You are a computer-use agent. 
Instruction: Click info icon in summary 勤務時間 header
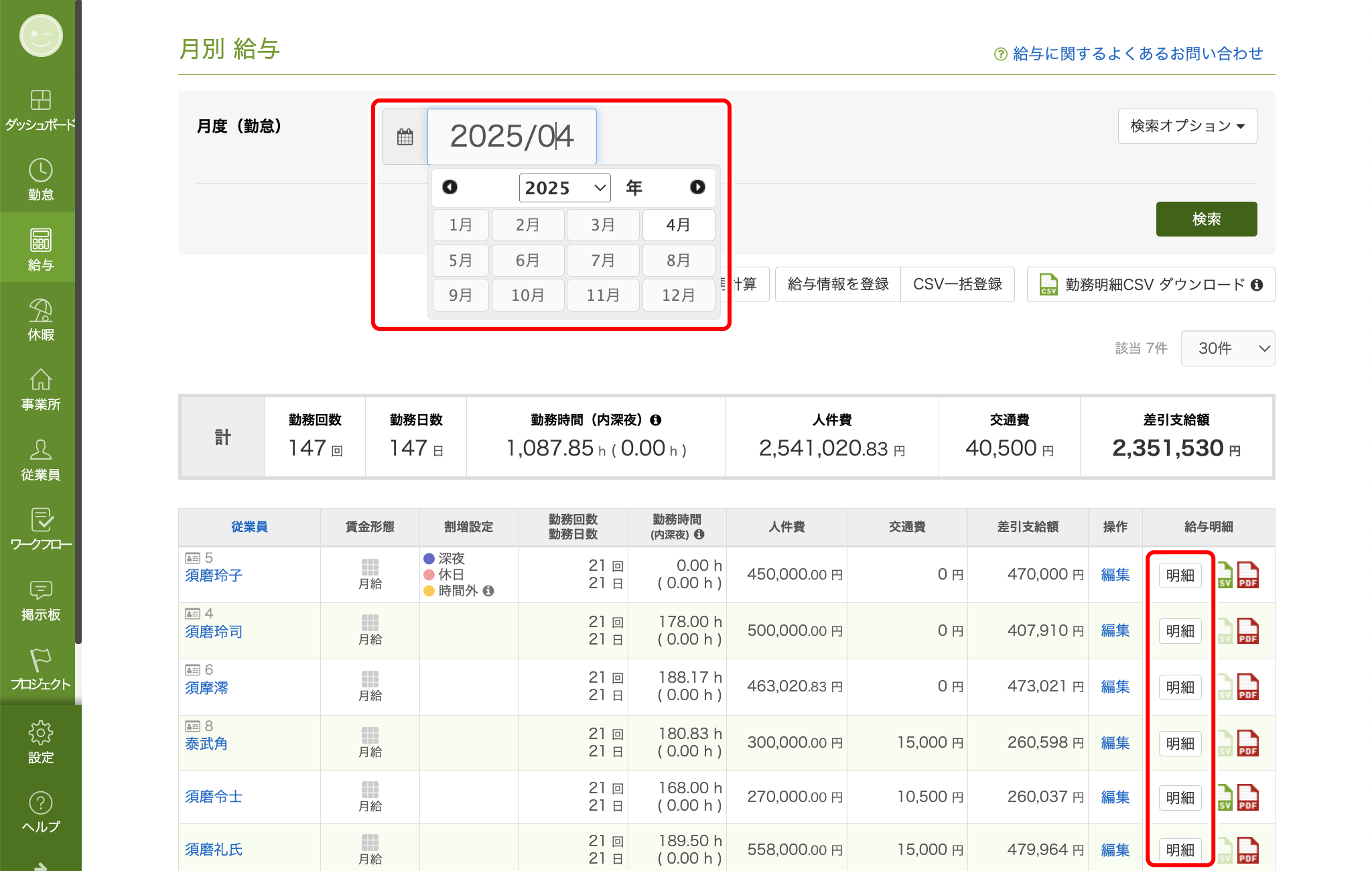pos(656,420)
